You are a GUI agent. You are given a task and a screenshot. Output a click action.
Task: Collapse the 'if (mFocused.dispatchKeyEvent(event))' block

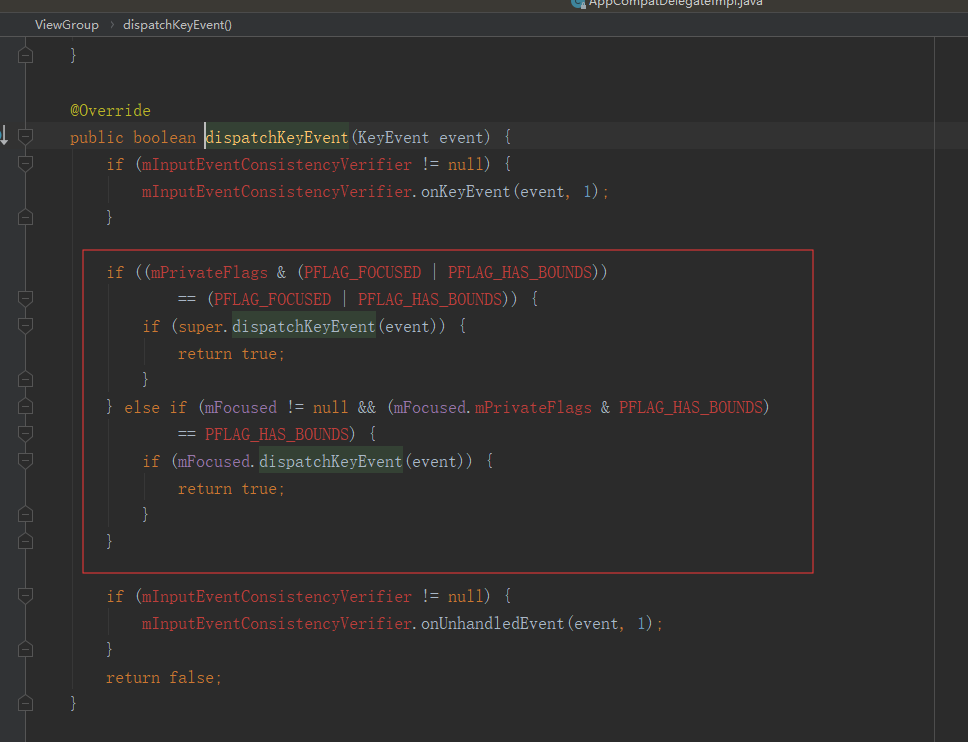tap(25, 461)
